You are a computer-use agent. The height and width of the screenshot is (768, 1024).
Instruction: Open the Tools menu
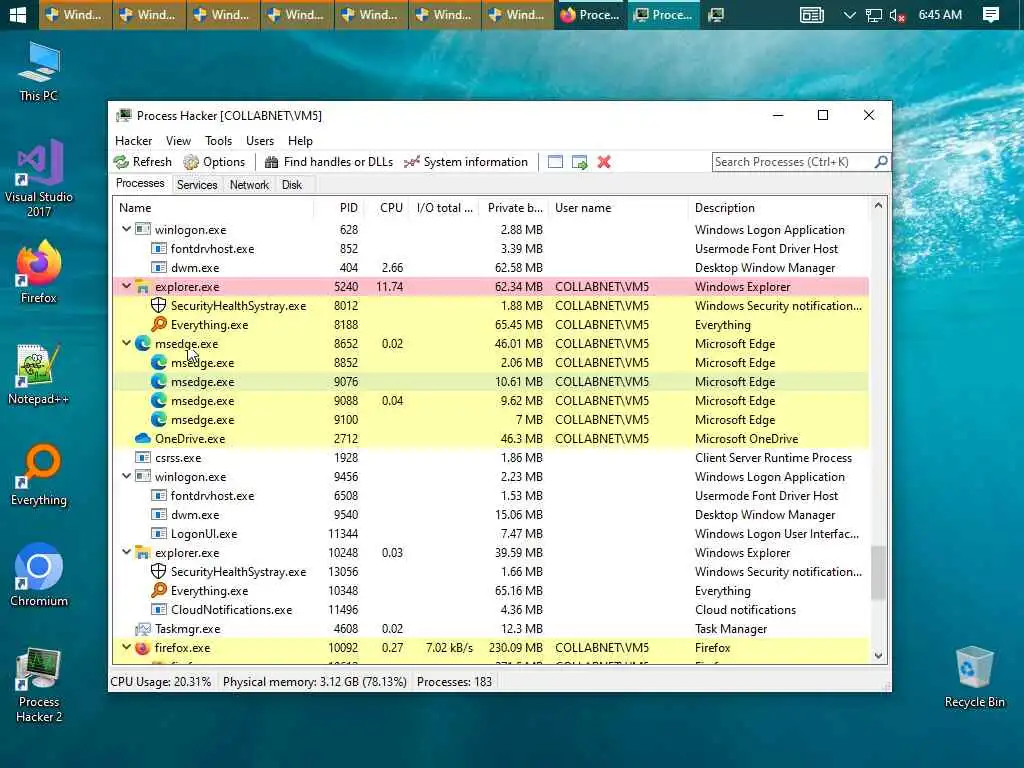tap(218, 140)
